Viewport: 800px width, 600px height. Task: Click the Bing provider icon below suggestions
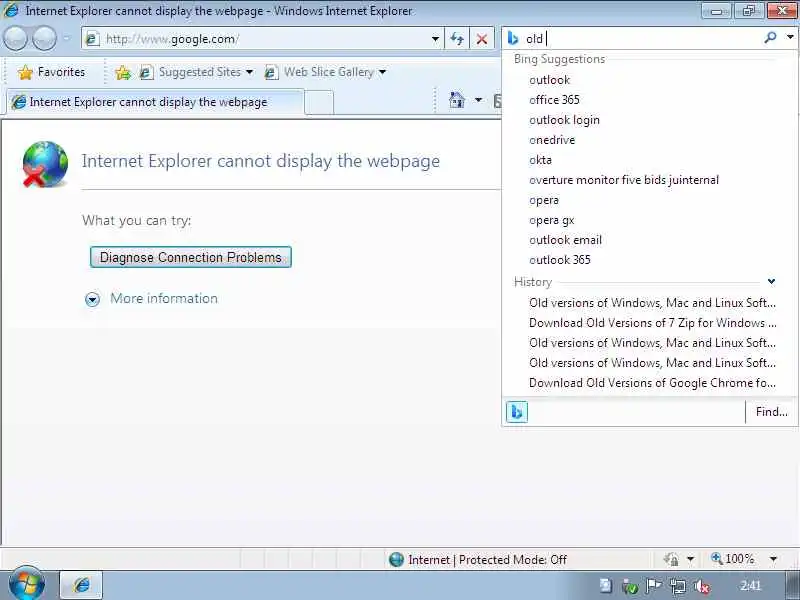(516, 412)
